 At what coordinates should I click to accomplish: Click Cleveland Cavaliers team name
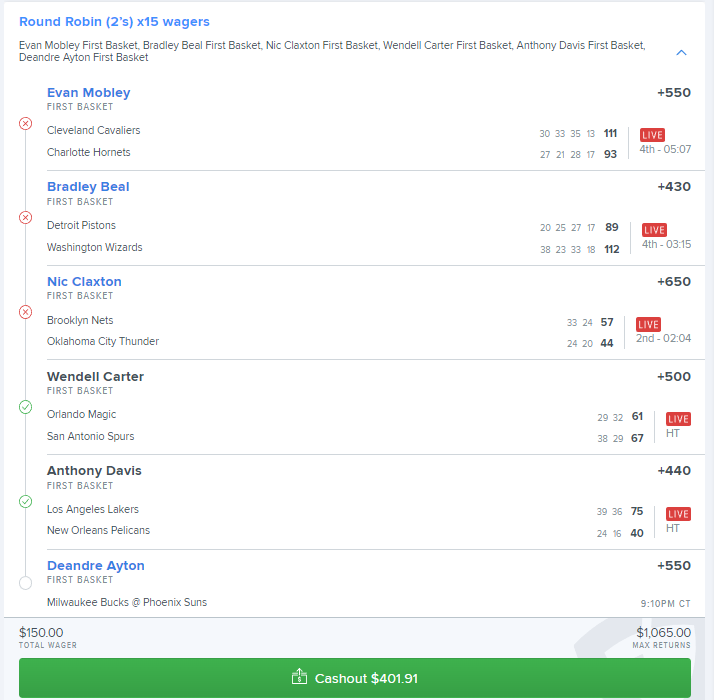(93, 130)
